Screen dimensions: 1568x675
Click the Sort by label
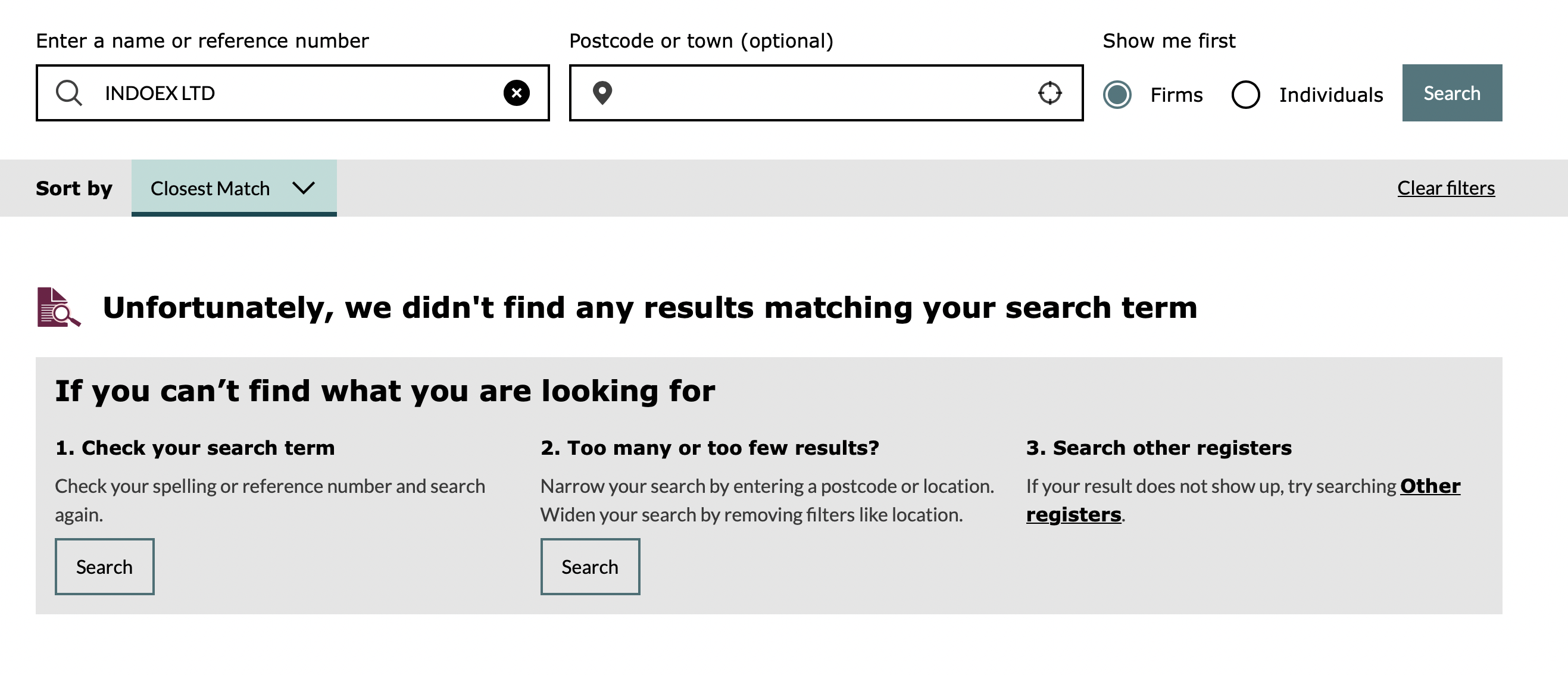point(74,188)
